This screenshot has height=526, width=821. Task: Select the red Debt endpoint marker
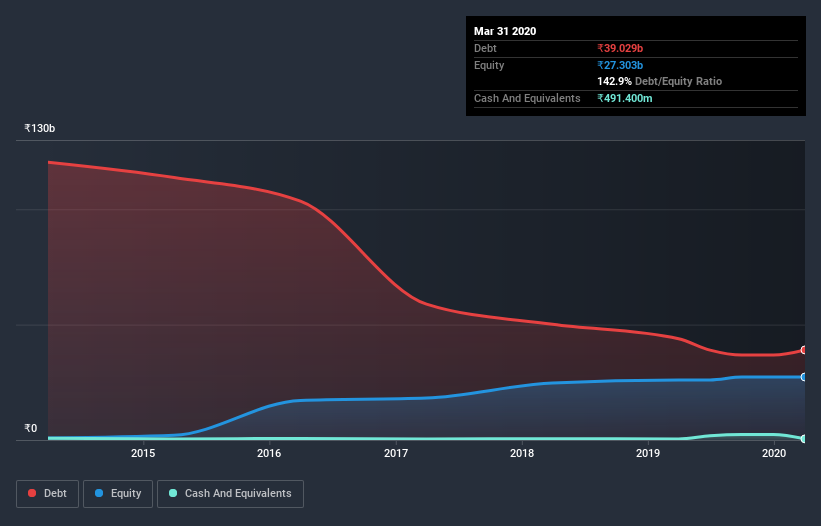point(804,350)
